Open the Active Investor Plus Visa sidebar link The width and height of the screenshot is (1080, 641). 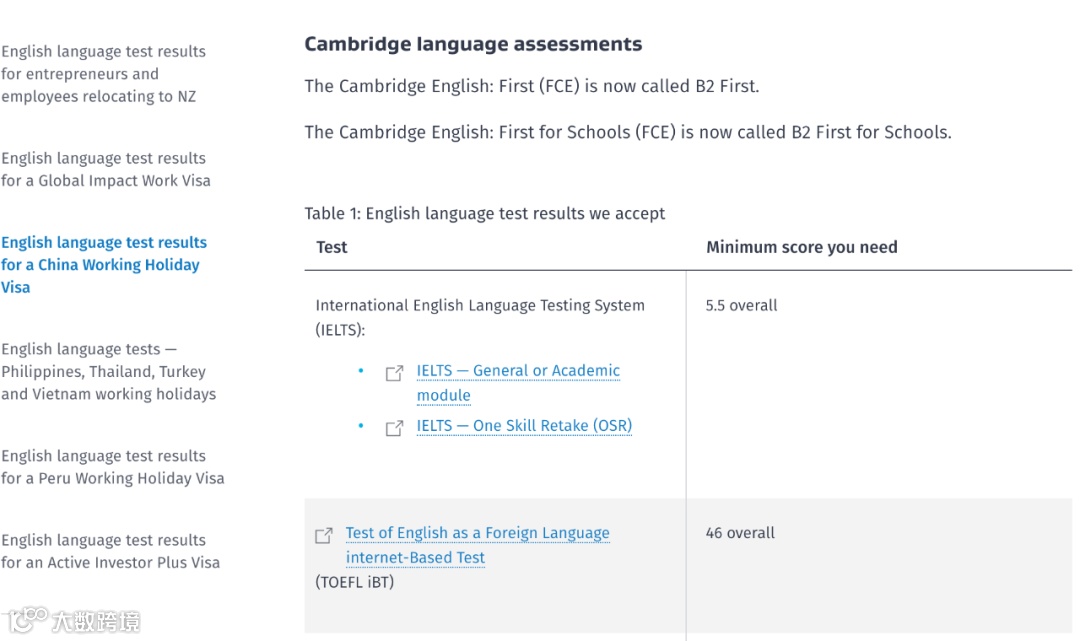pos(110,551)
